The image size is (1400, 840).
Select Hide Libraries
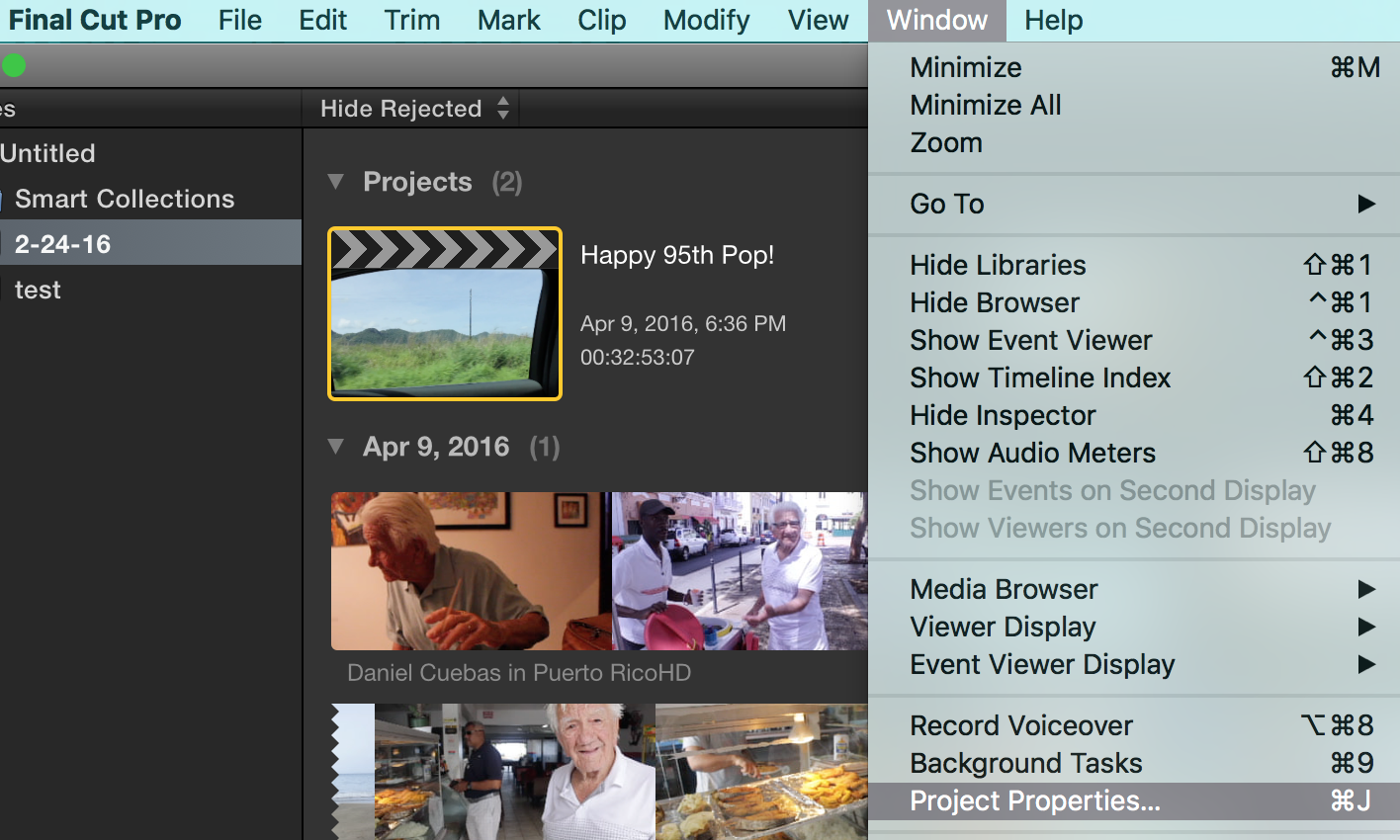(x=1134, y=265)
